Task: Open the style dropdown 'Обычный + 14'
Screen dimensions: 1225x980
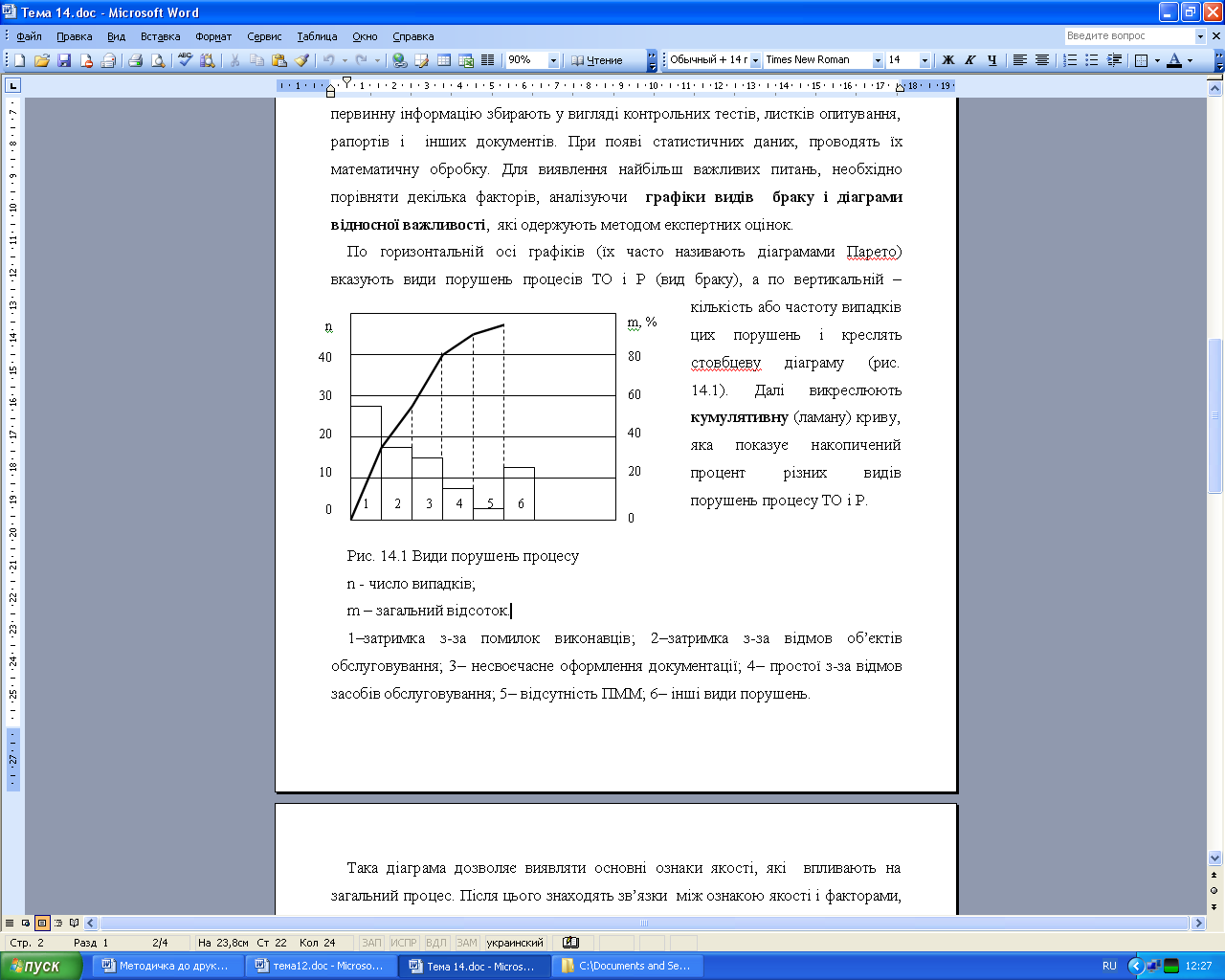Action: 755,60
